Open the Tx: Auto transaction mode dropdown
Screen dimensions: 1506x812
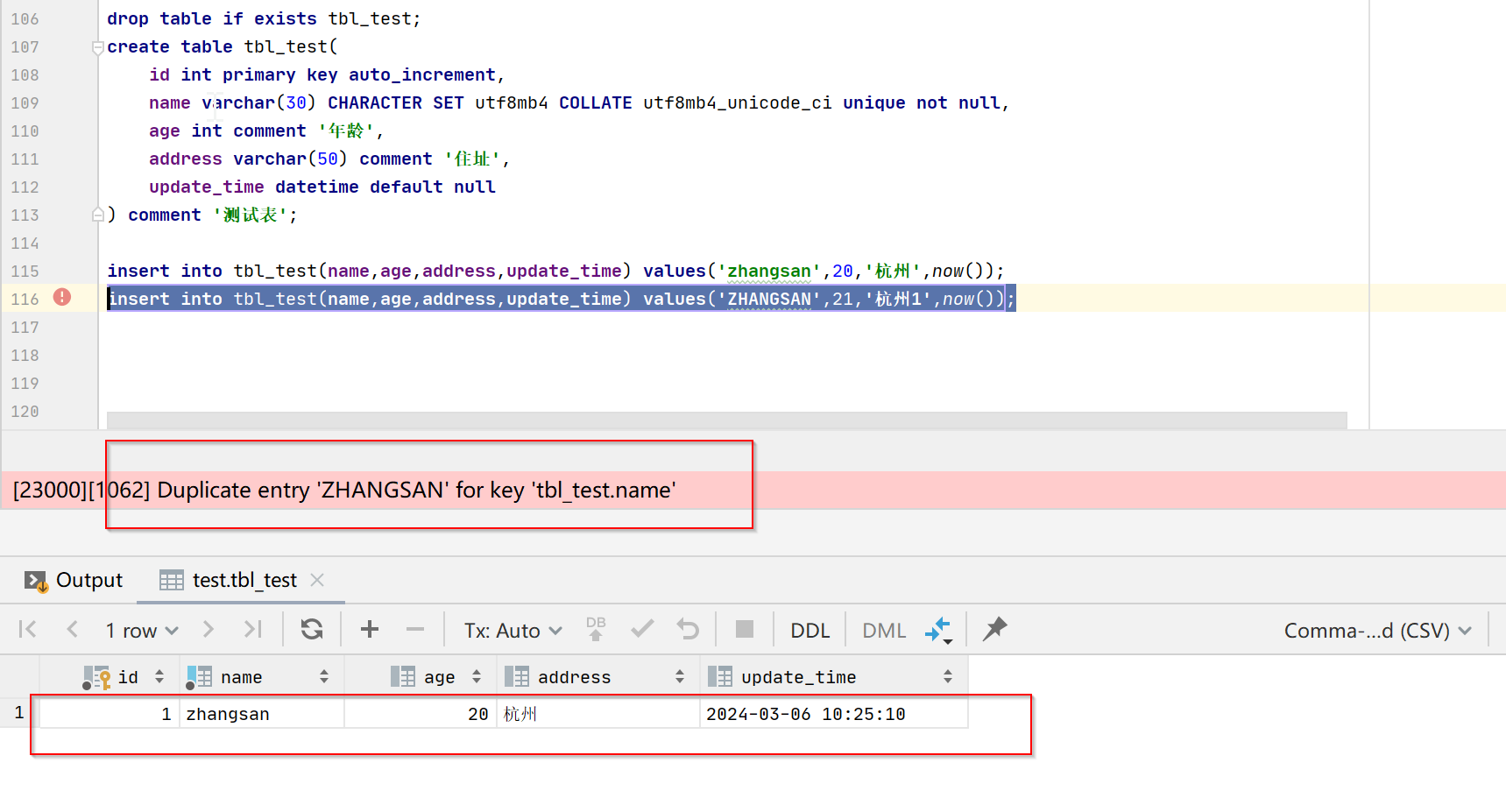pos(513,630)
